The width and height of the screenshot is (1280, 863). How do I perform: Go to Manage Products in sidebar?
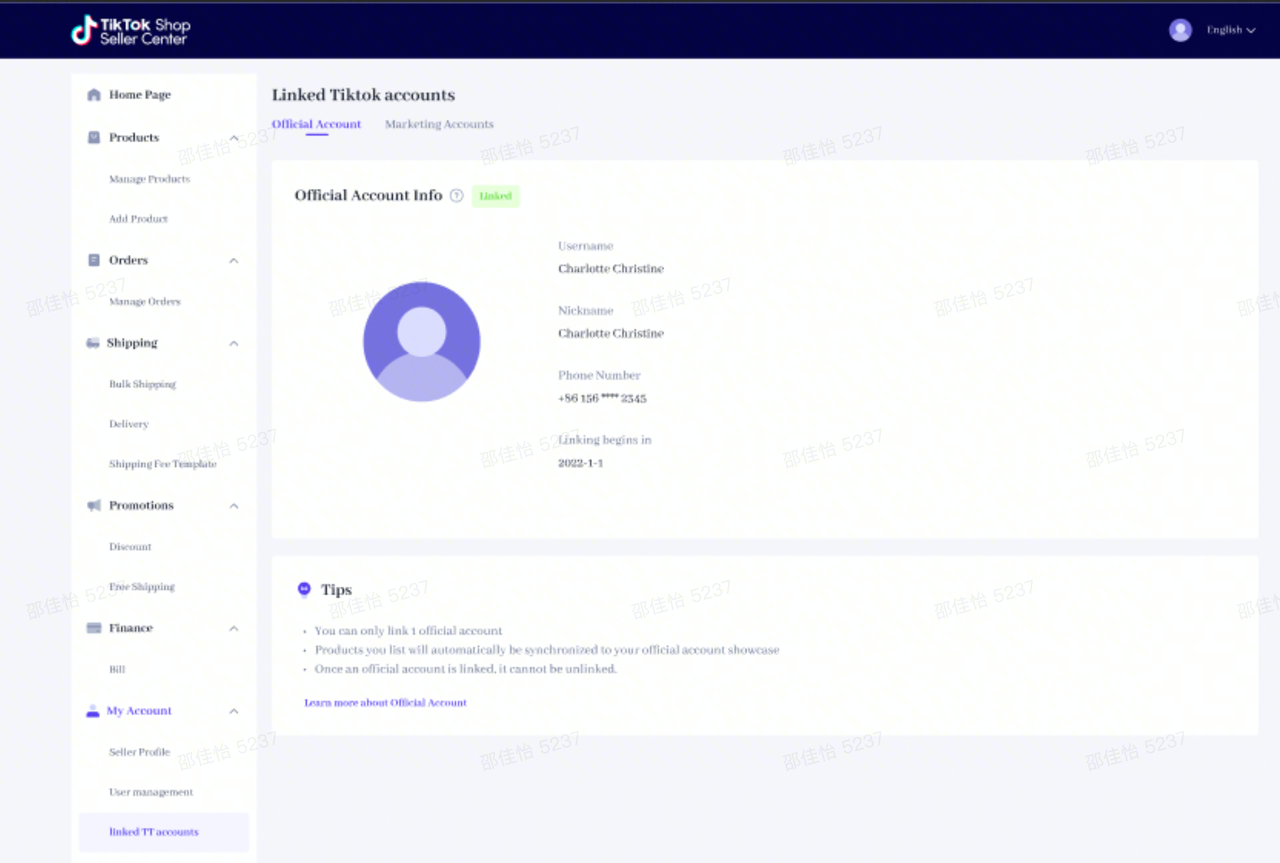coord(149,179)
